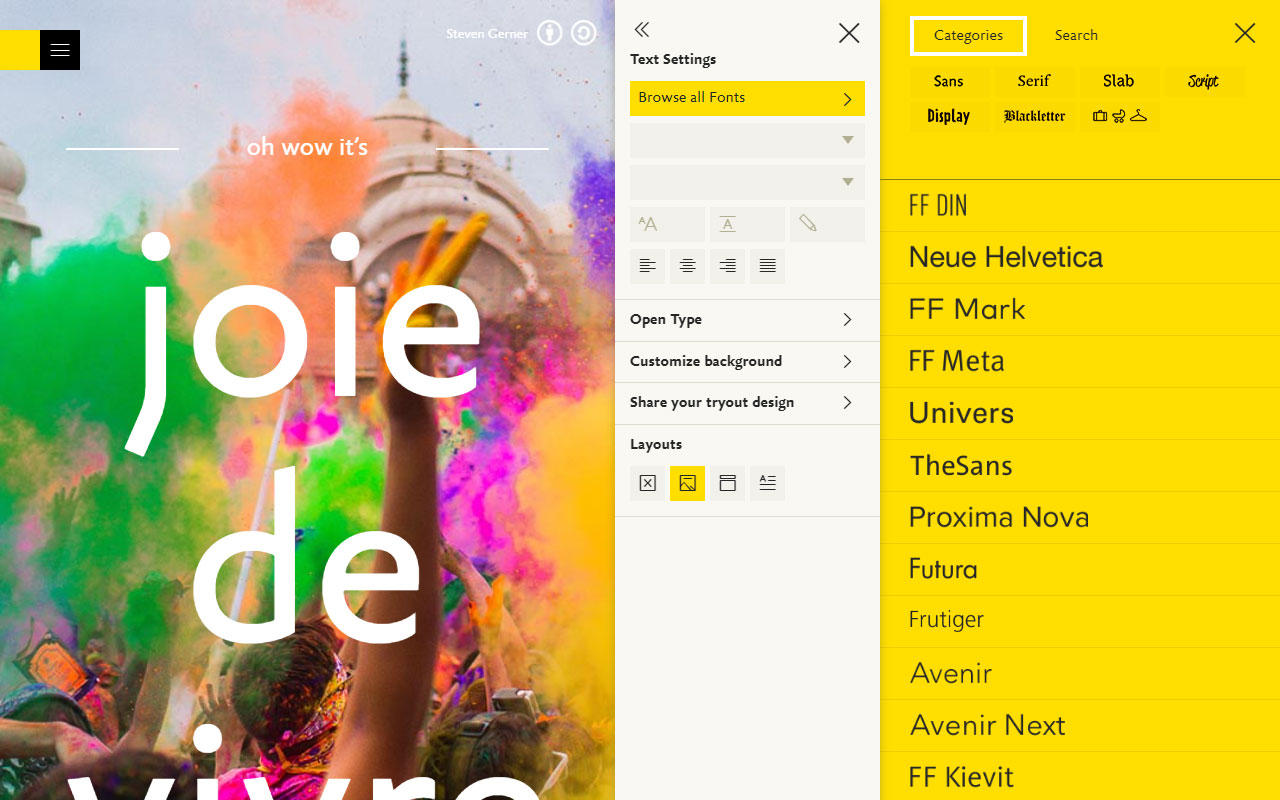This screenshot has width=1280, height=800.
Task: Filter fonts by Serif category
Action: [x=1034, y=82]
